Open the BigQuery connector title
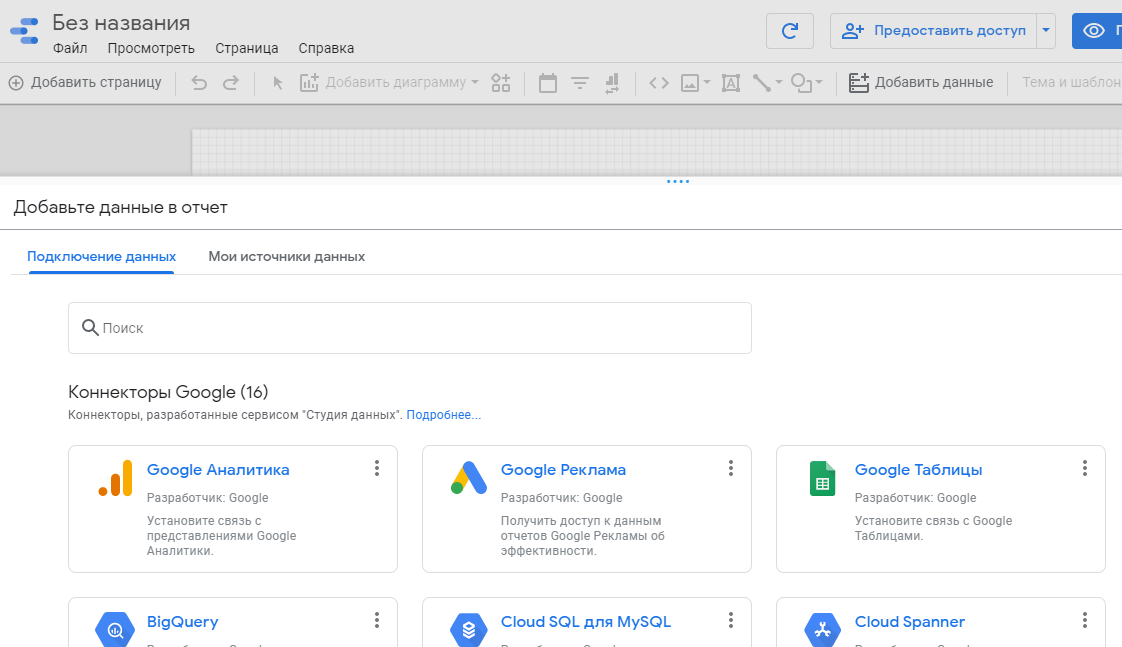 [182, 622]
